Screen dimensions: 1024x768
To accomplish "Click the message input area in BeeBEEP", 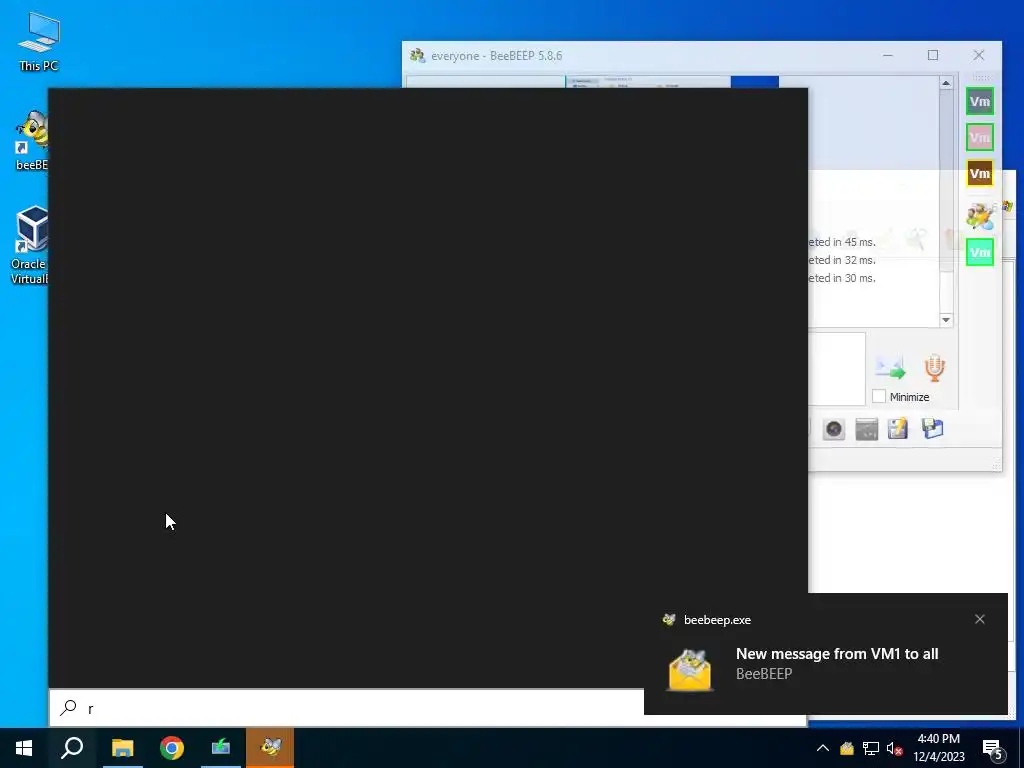I will (x=837, y=369).
